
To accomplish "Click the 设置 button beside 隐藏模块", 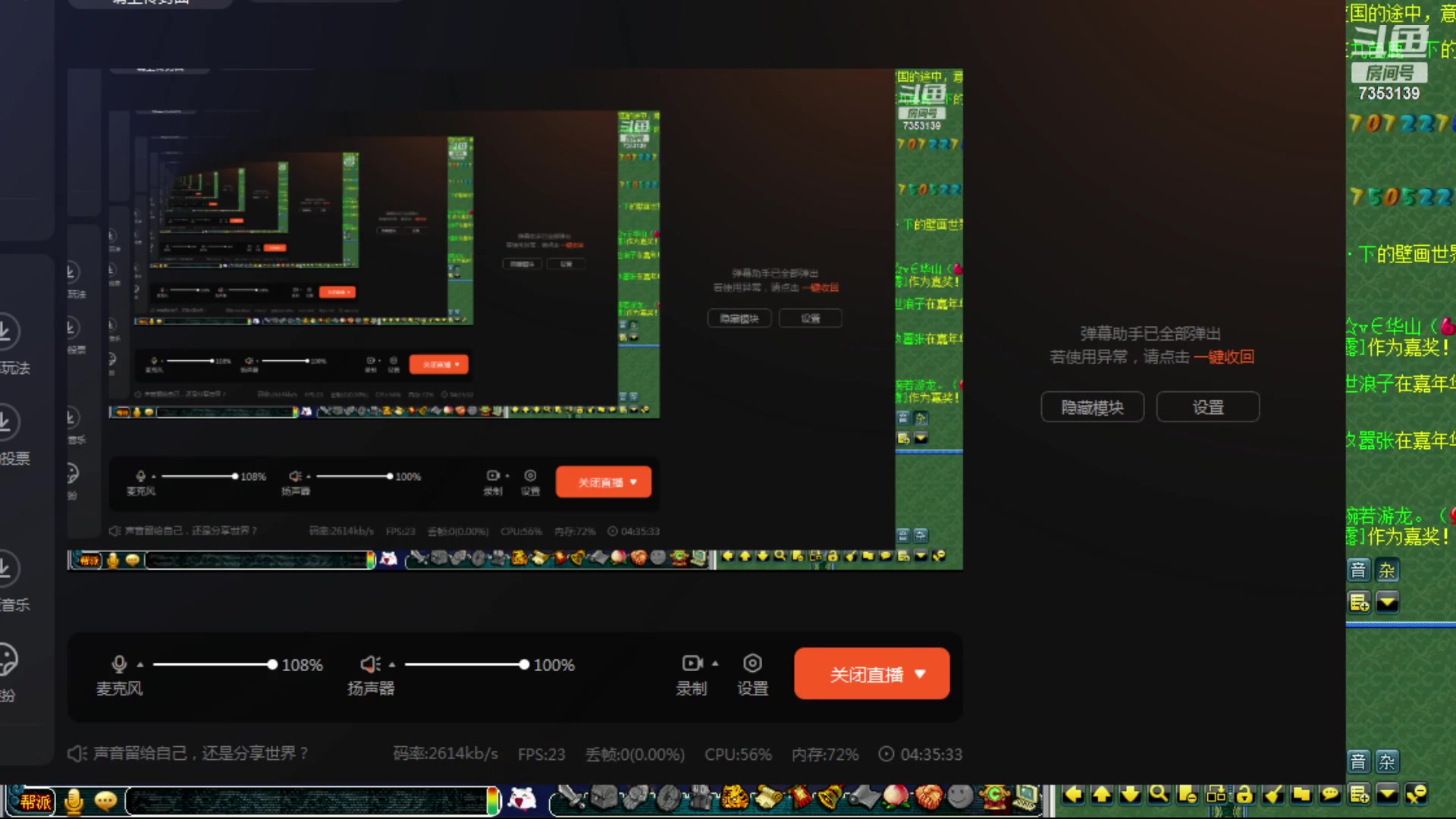I will tap(1207, 407).
